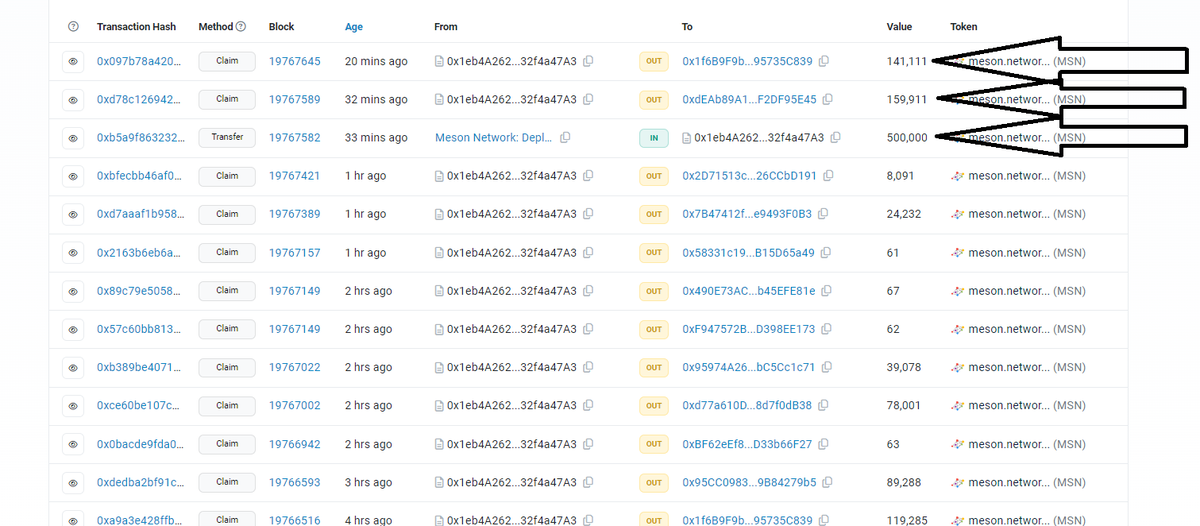Select From address text in block 19767149 row with 67

[x=512, y=290]
